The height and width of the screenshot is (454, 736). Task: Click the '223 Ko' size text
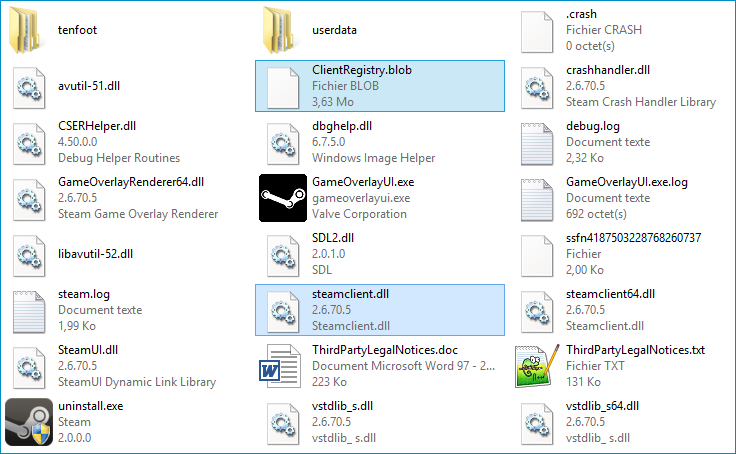329,382
